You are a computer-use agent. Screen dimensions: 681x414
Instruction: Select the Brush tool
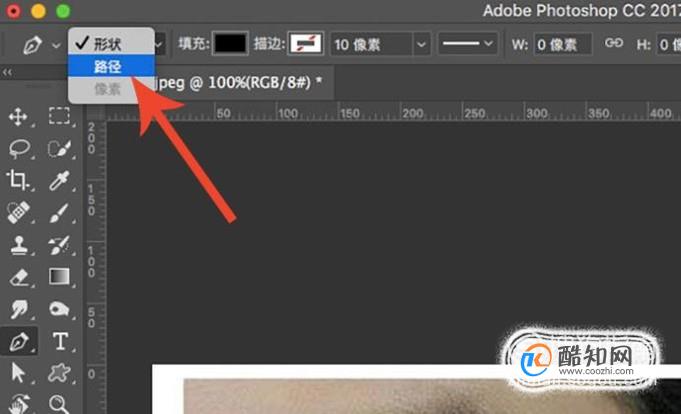(x=59, y=213)
